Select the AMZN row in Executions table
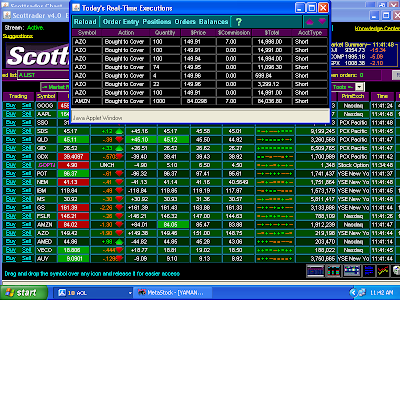 point(200,101)
